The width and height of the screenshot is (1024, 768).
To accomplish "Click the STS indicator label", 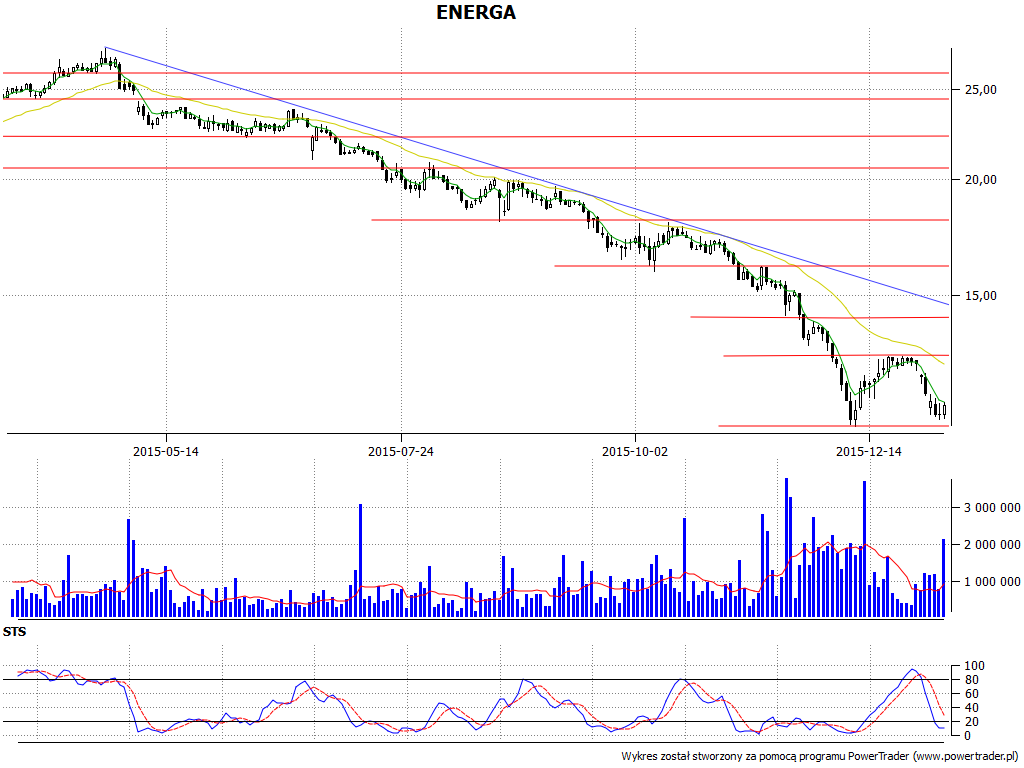I will [14, 632].
